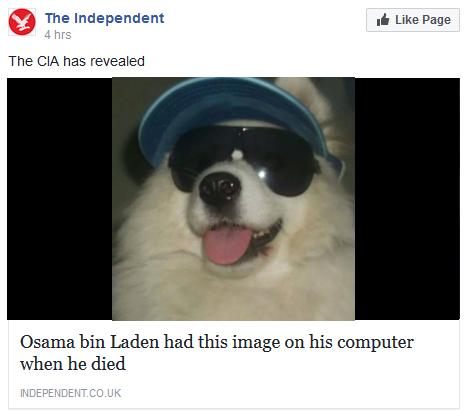Open The Independent page name link
The width and height of the screenshot is (469, 419).
click(104, 18)
